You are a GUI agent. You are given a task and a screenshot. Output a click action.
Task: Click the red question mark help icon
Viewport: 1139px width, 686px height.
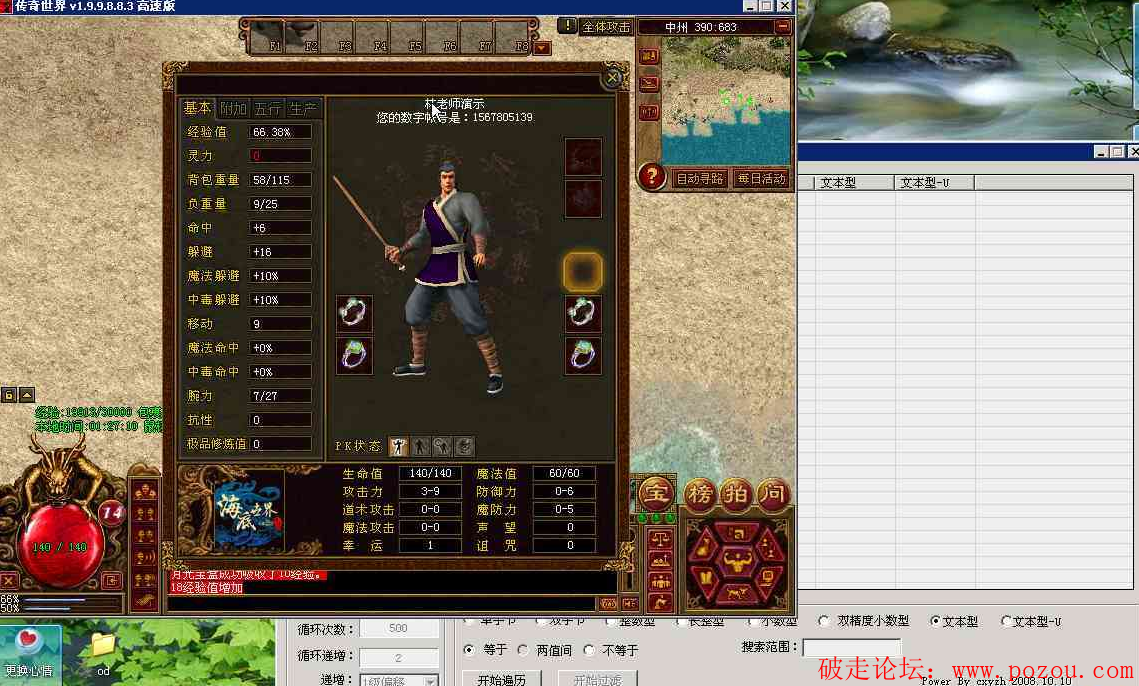[x=652, y=177]
